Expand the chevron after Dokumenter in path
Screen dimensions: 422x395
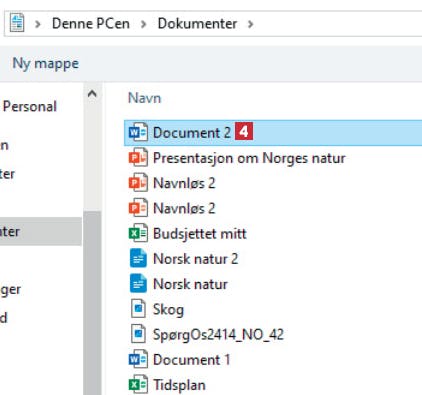click(x=251, y=24)
